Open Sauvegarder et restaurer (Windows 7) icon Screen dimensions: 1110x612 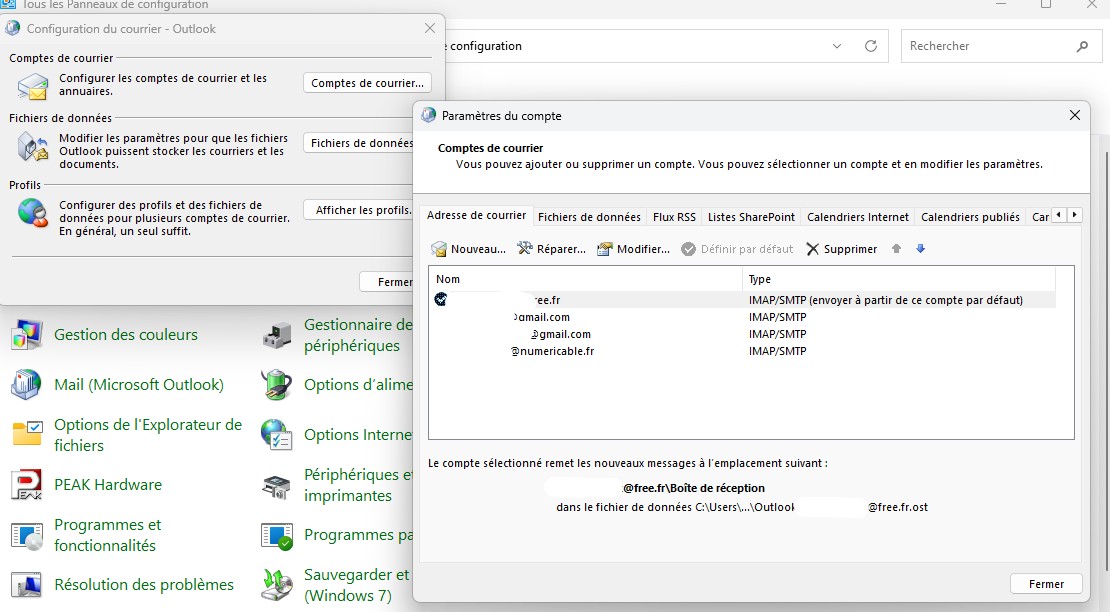(x=277, y=585)
